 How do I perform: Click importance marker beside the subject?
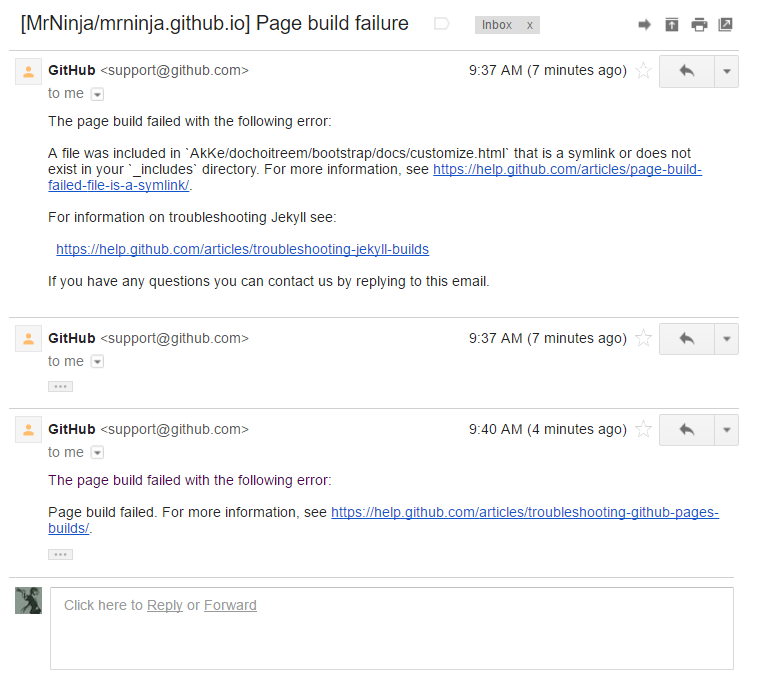[442, 24]
